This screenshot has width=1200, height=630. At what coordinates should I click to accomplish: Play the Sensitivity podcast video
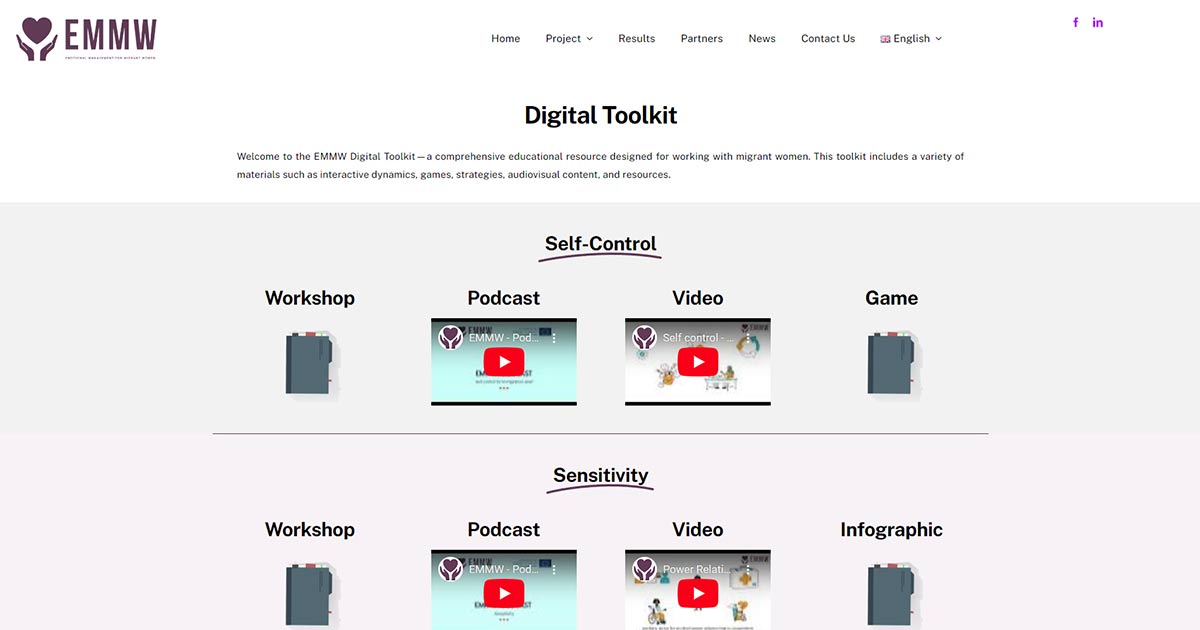(504, 594)
